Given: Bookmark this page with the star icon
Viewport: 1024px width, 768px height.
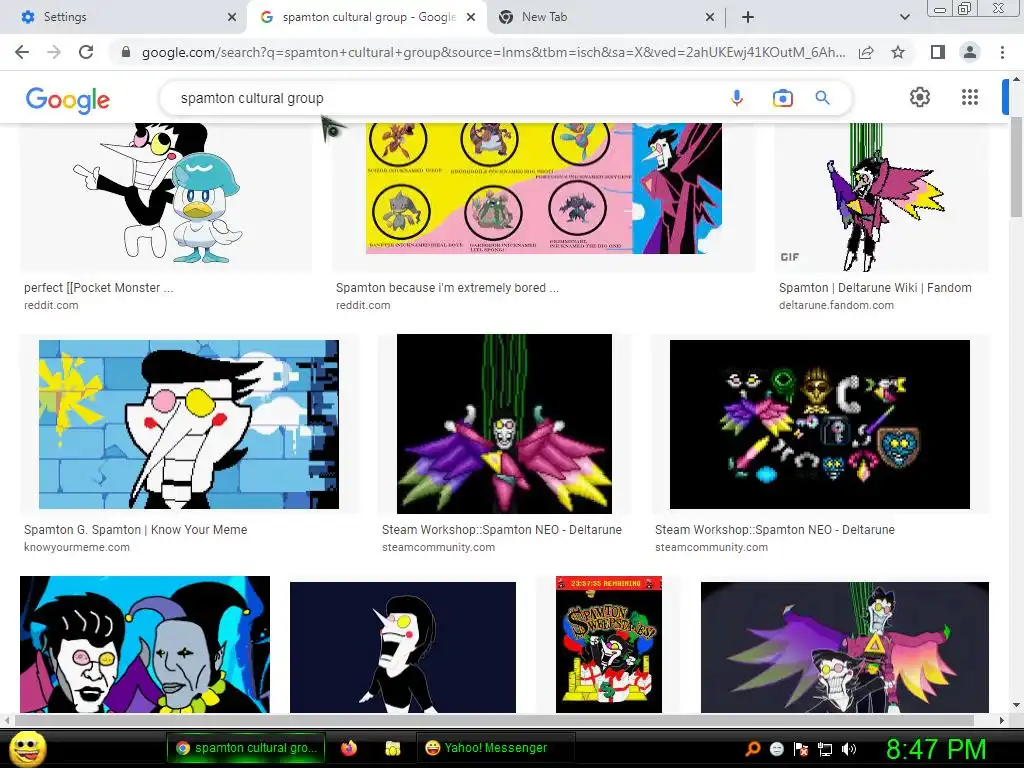Looking at the screenshot, I should tap(898, 52).
